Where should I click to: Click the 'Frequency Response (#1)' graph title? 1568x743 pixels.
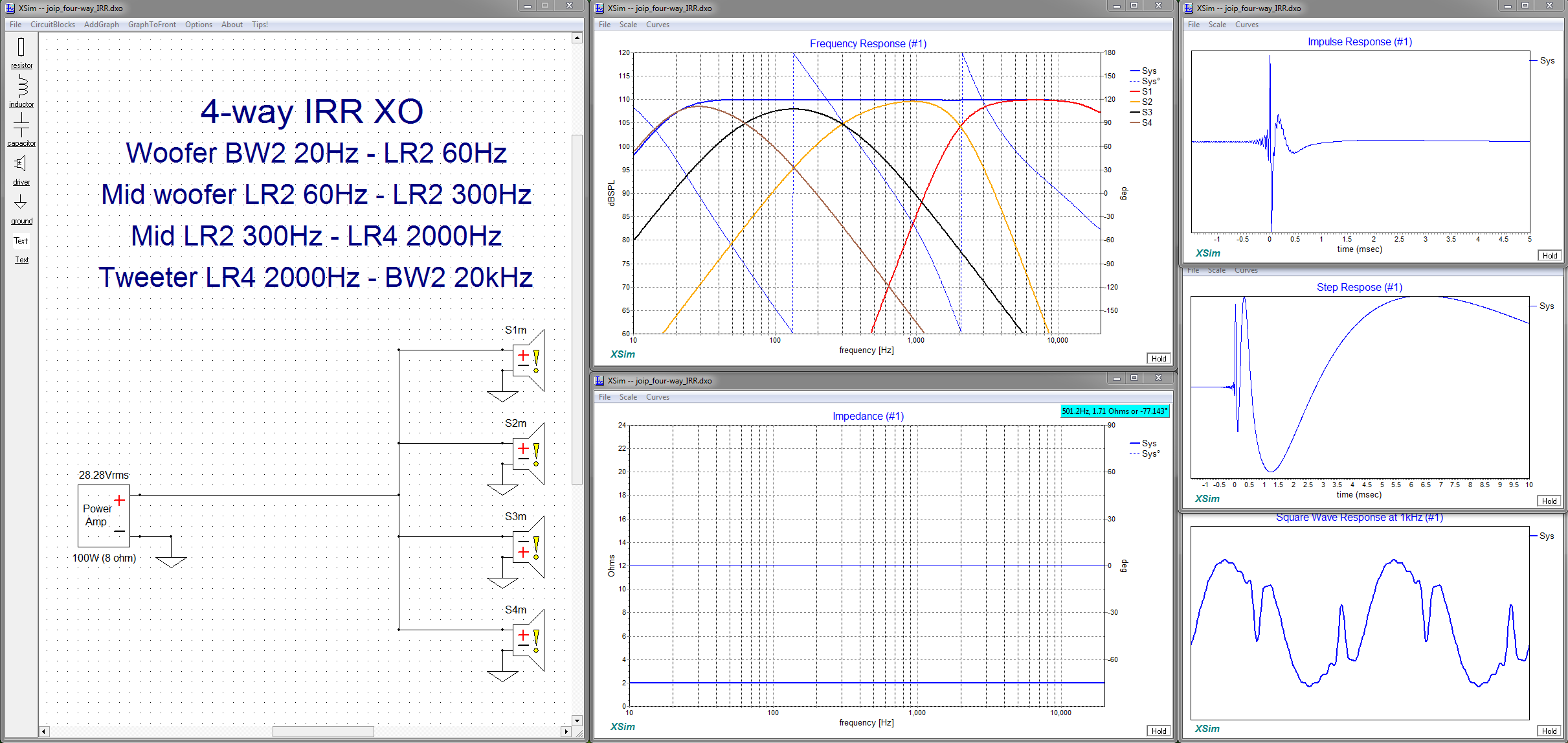tap(868, 43)
